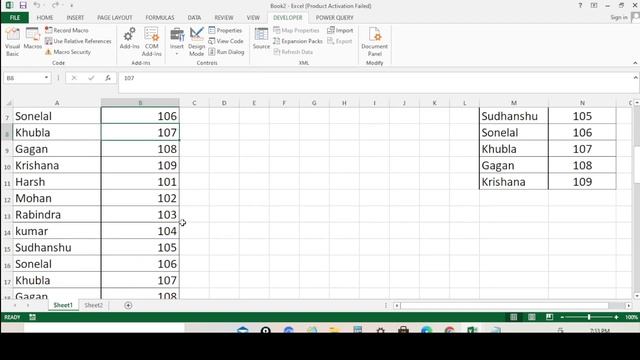This screenshot has width=640, height=360.
Task: Open Expansion Packs
Action: (298, 41)
